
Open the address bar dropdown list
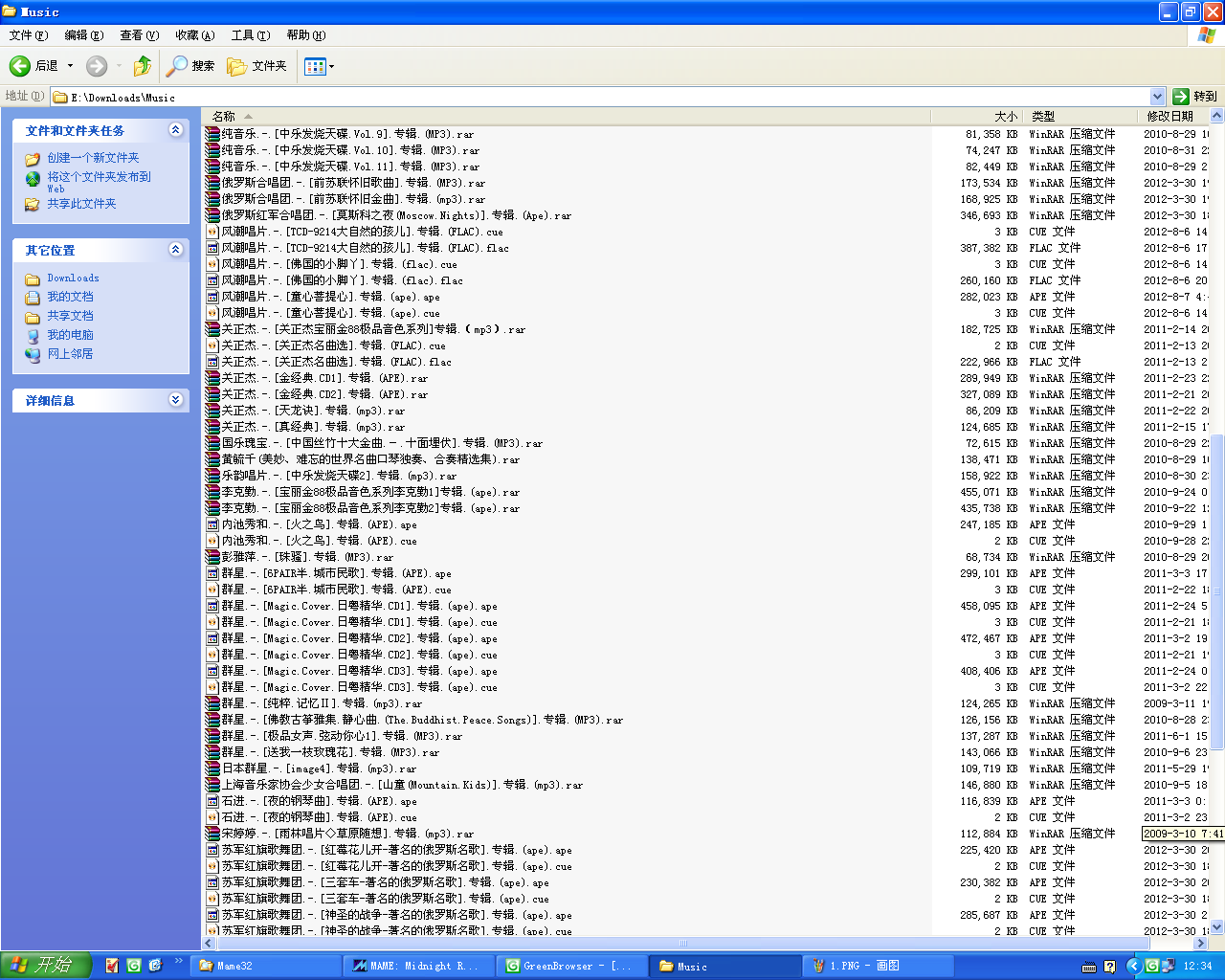1157,97
